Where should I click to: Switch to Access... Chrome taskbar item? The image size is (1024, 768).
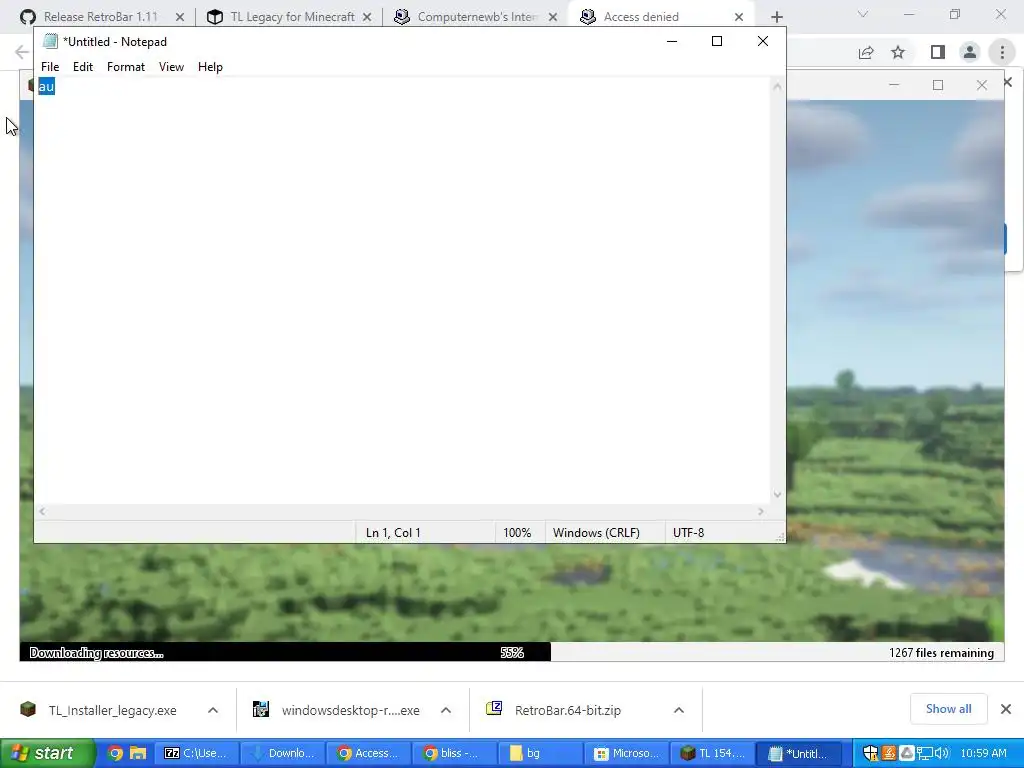click(x=368, y=753)
